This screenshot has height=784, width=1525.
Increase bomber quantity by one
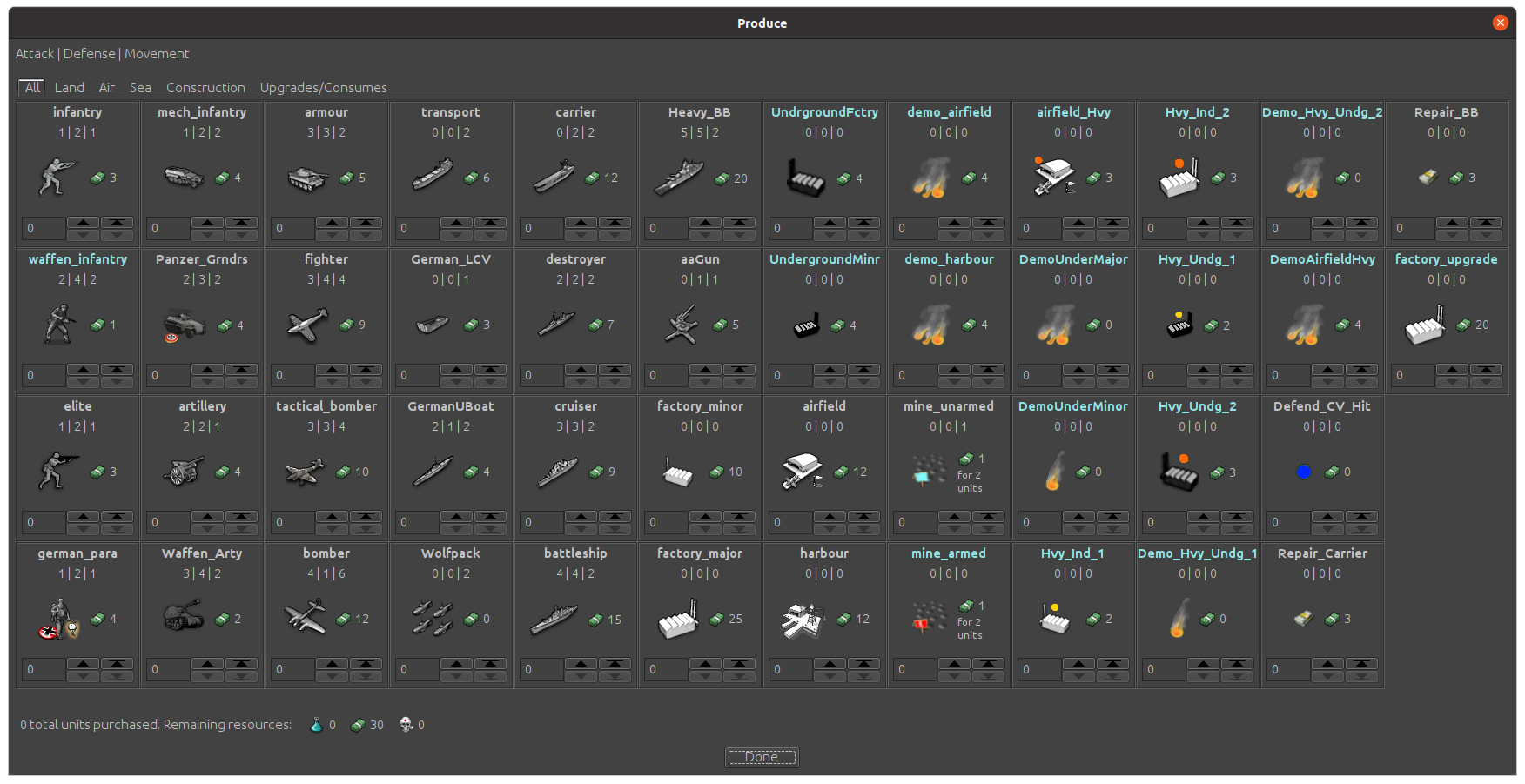click(332, 664)
